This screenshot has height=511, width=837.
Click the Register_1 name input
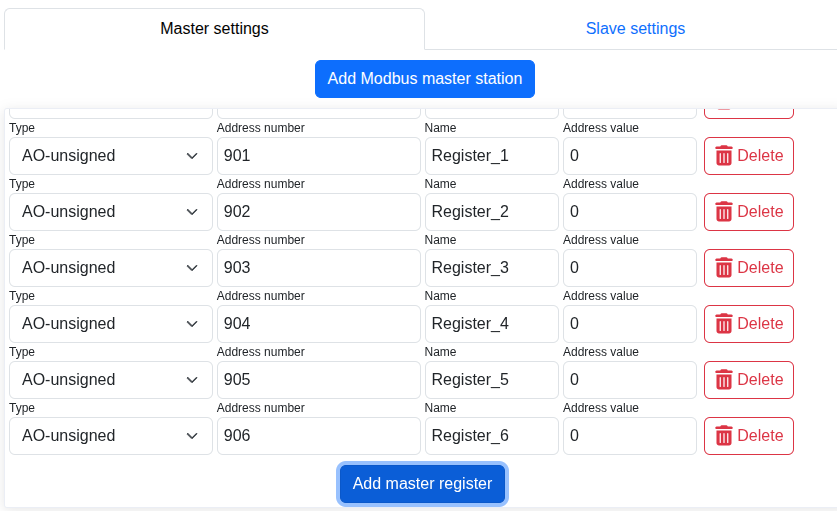(491, 156)
